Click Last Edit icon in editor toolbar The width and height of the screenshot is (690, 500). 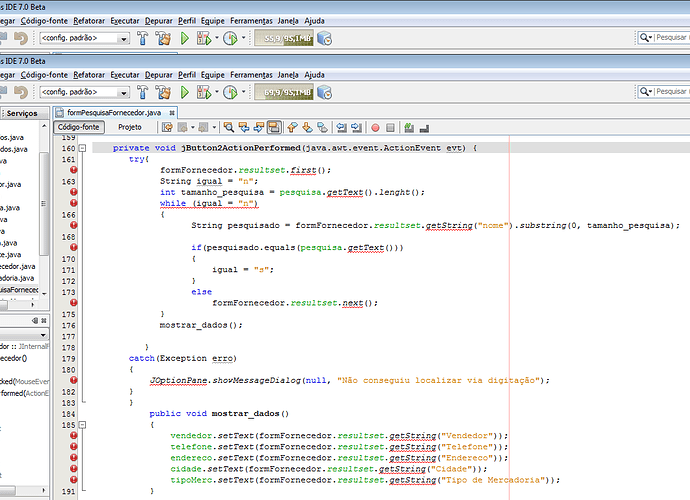coord(167,127)
